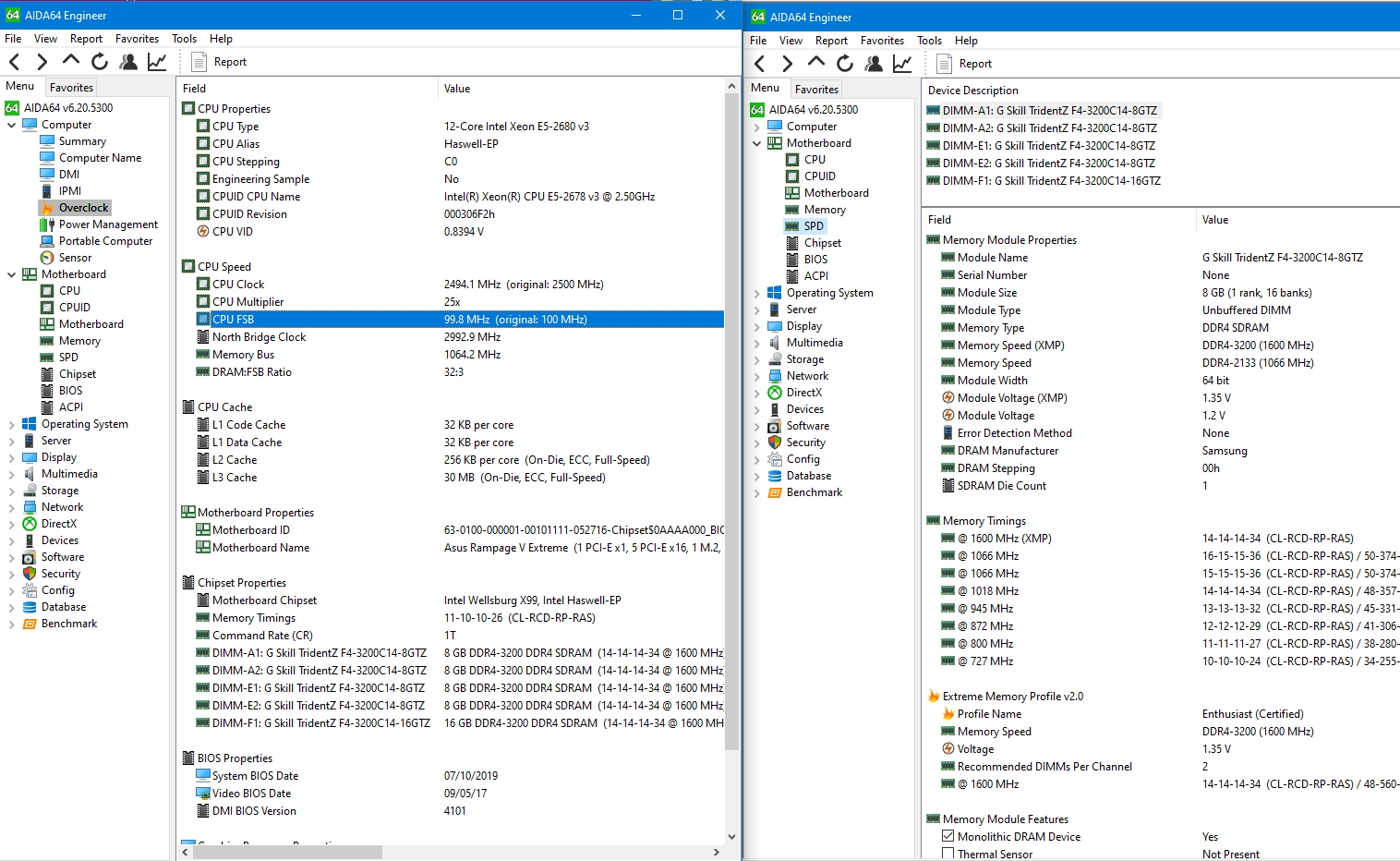The image size is (1400, 861).
Task: Click the forward arrow in the SPD window
Action: point(787,64)
